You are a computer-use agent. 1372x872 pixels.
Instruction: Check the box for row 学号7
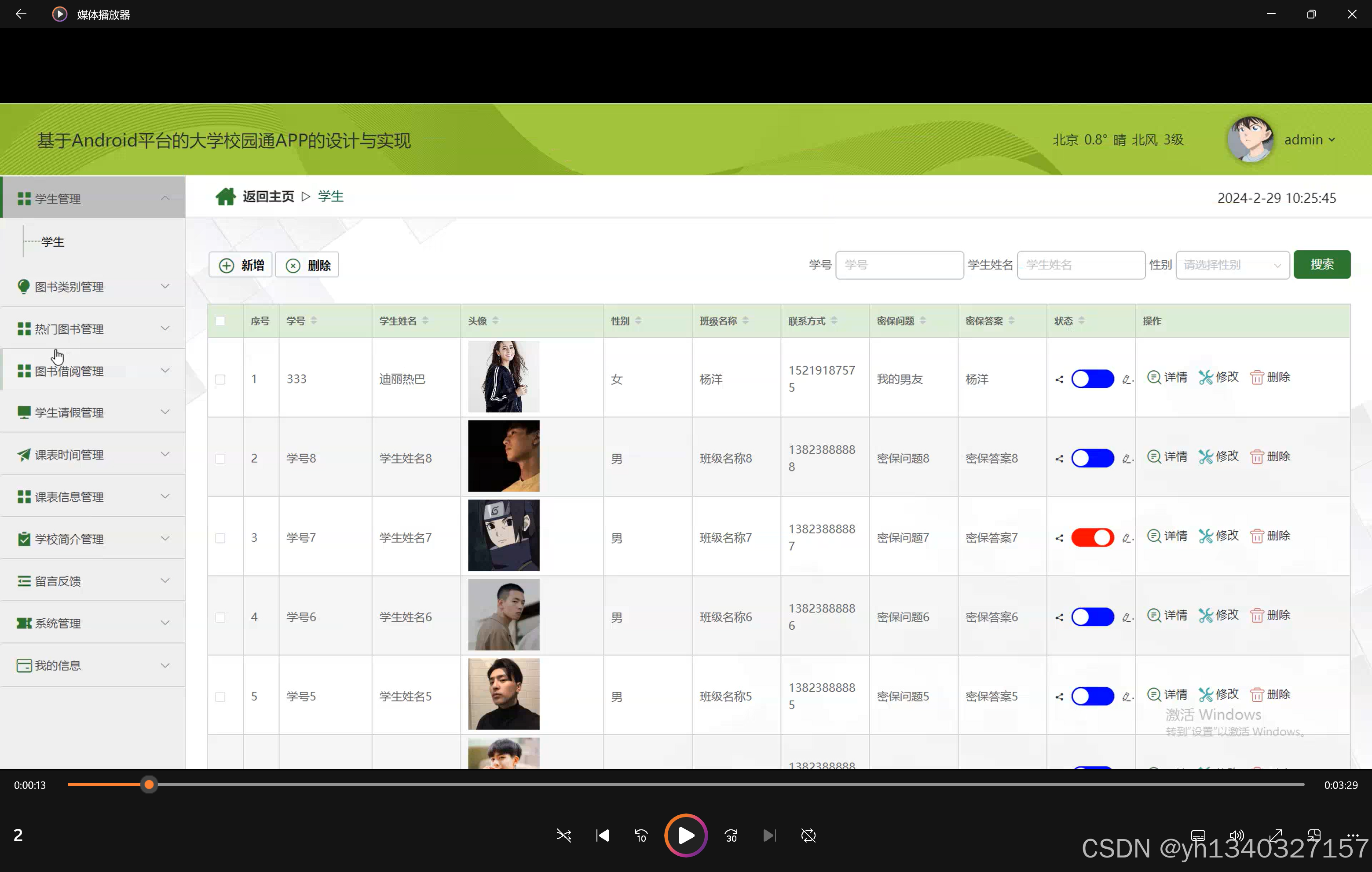[x=220, y=538]
